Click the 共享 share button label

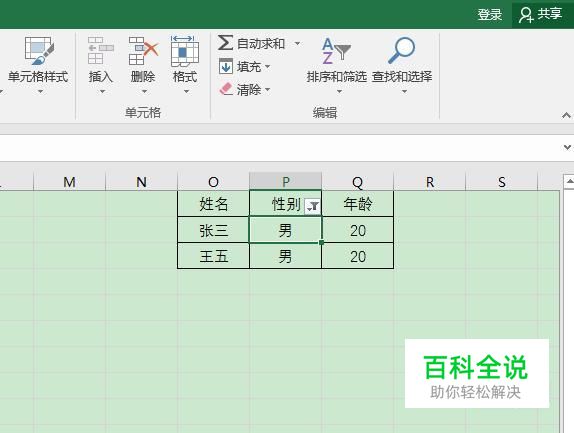click(x=549, y=14)
